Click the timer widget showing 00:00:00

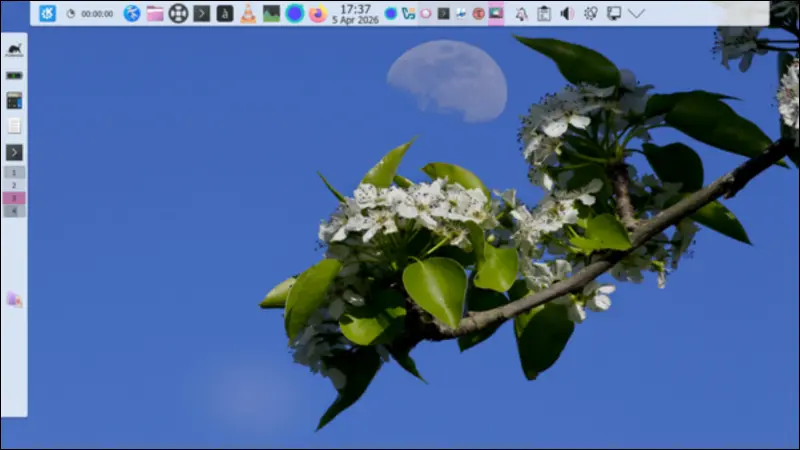(x=90, y=14)
